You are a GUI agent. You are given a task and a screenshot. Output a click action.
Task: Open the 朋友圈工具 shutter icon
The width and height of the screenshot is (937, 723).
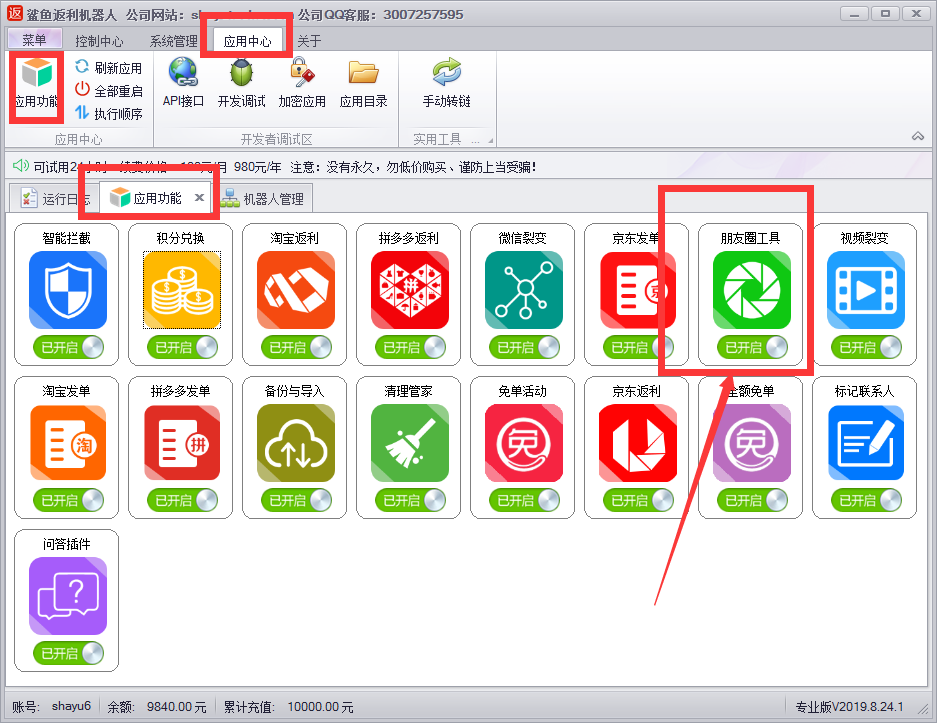click(x=752, y=290)
